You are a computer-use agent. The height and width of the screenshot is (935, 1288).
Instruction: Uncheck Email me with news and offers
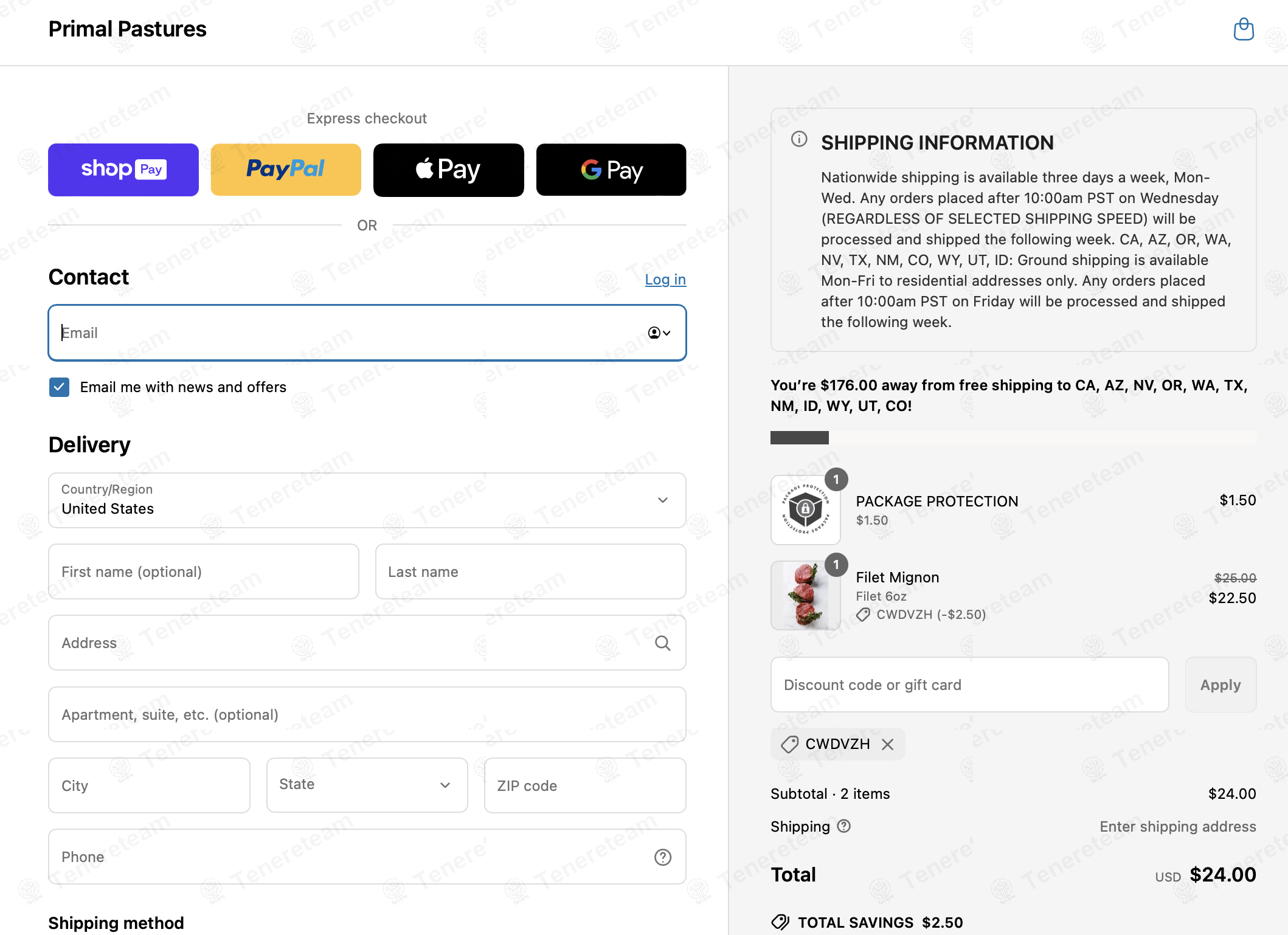[x=60, y=387]
